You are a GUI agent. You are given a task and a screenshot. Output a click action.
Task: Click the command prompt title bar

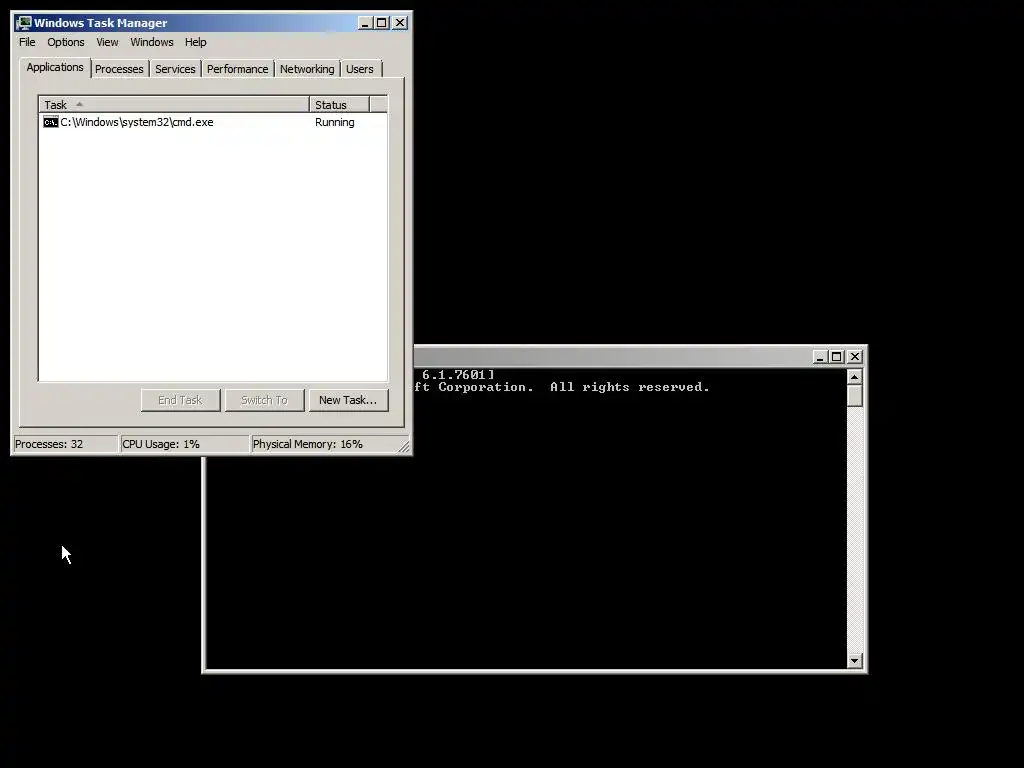point(612,357)
